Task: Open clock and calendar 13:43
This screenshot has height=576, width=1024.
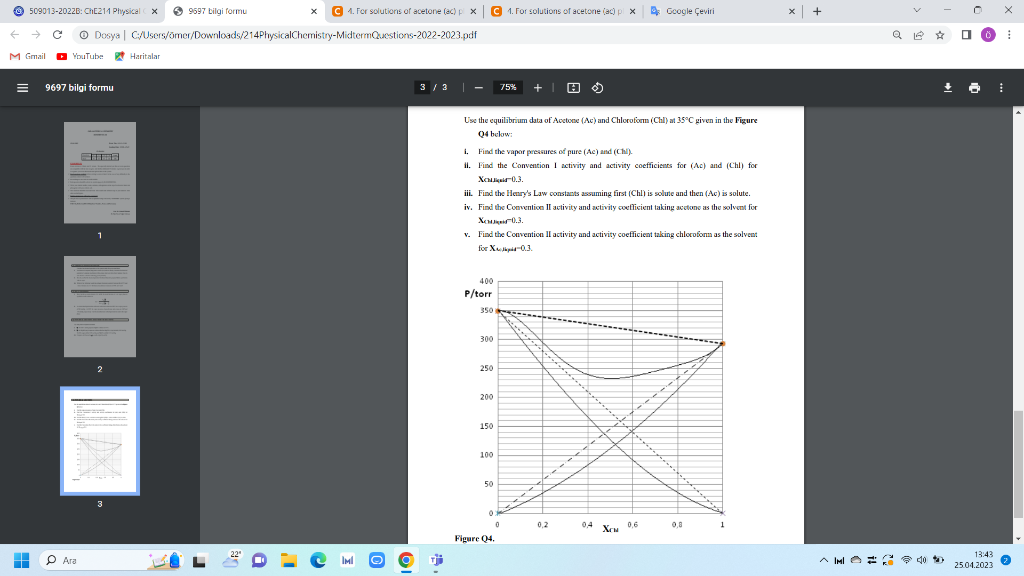Action: (x=974, y=560)
